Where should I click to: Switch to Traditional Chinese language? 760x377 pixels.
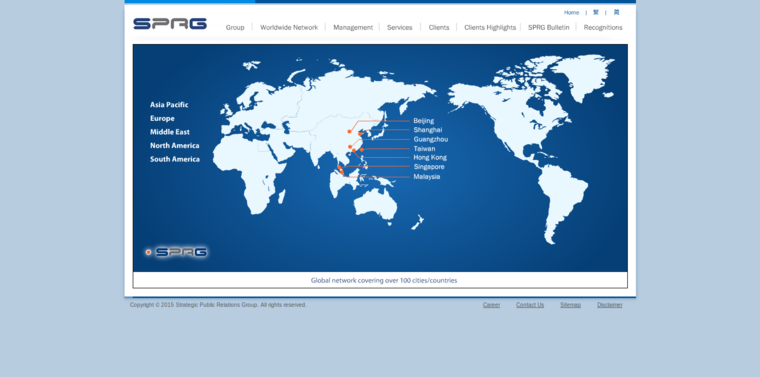(x=596, y=12)
